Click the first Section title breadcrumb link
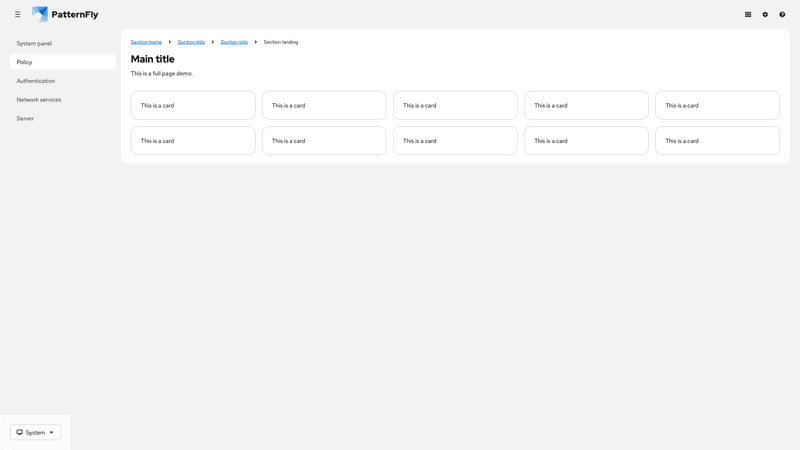800x450 pixels. (191, 42)
